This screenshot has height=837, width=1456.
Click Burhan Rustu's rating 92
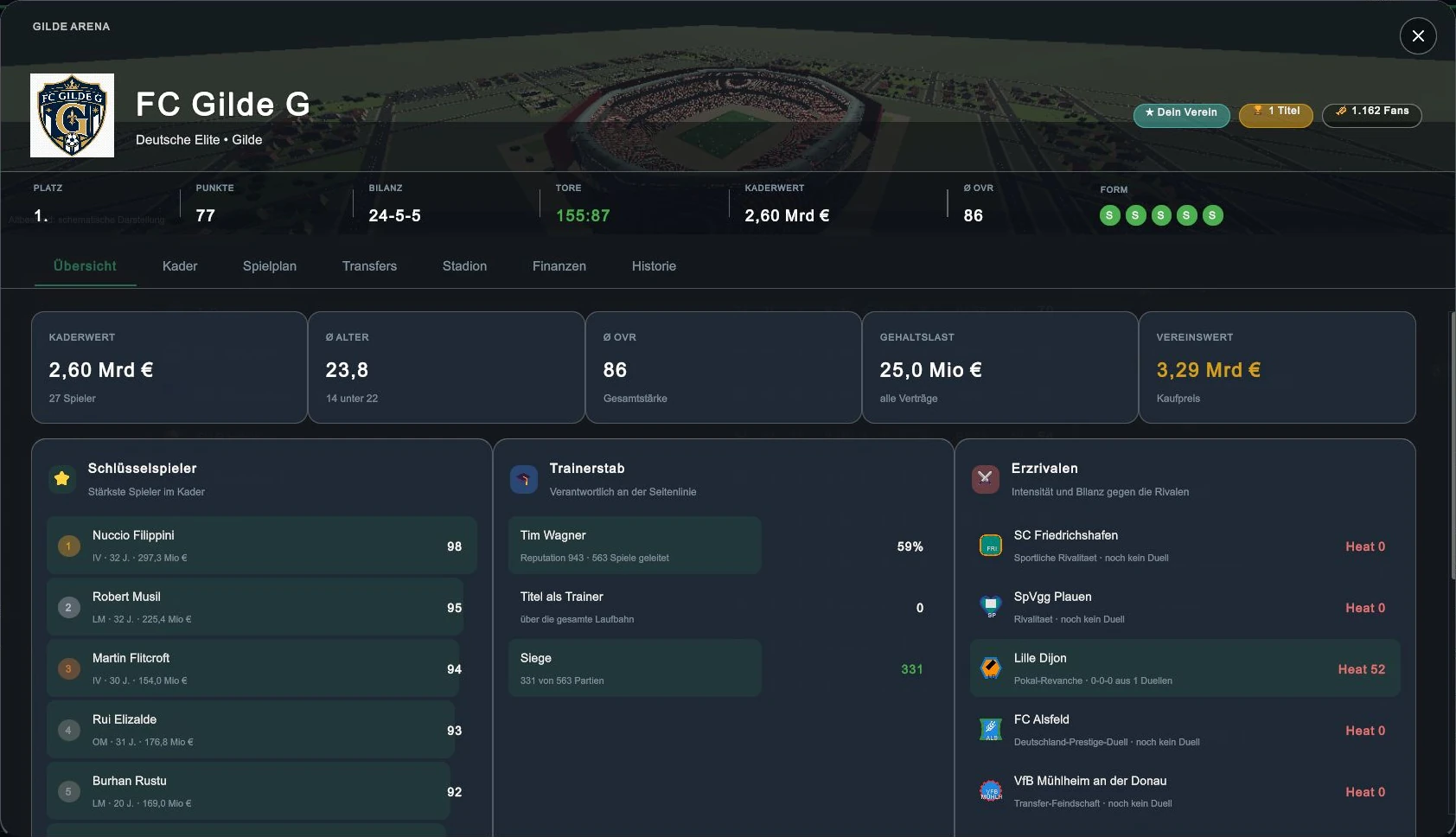455,792
